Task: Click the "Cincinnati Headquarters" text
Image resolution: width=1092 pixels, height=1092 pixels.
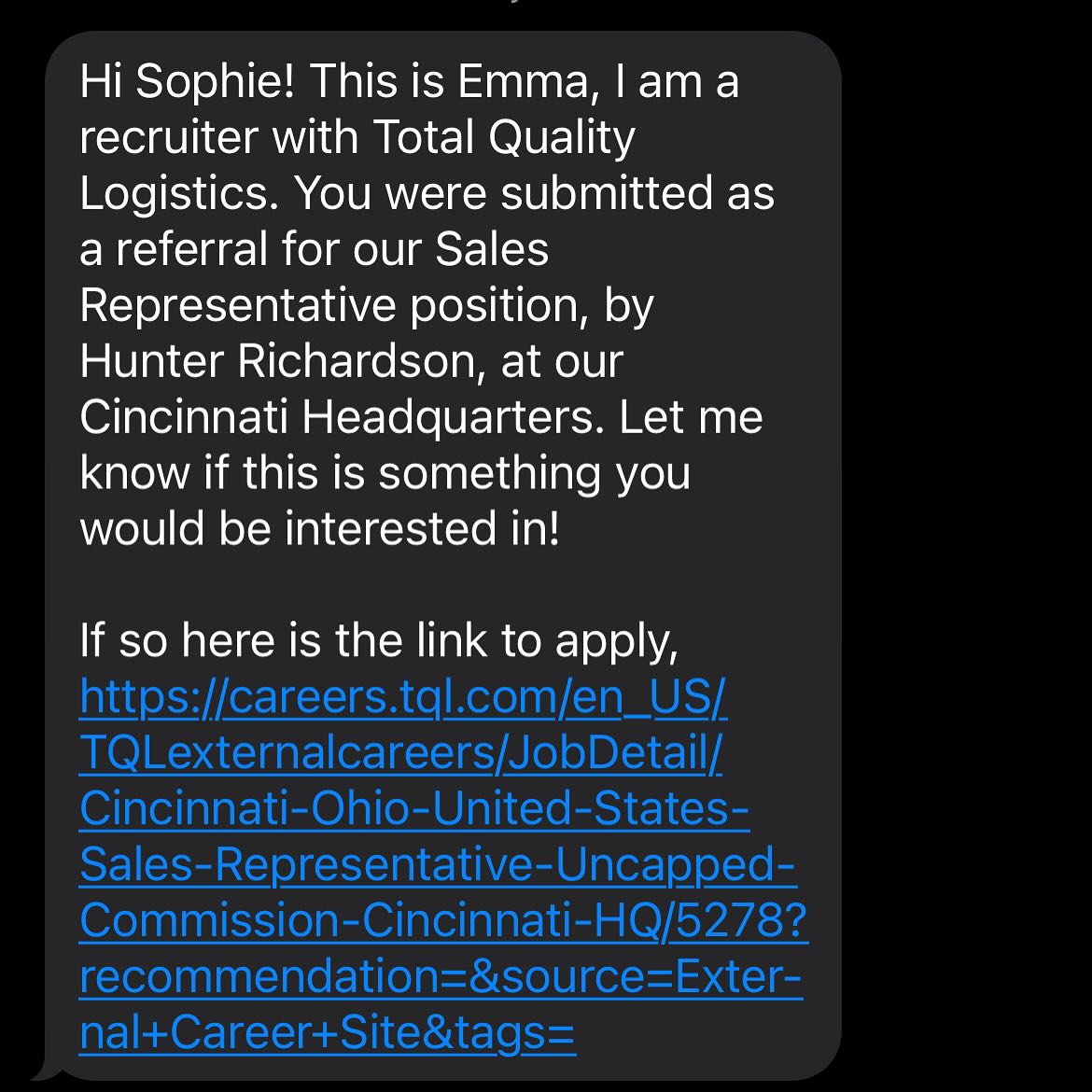Action: [336, 417]
